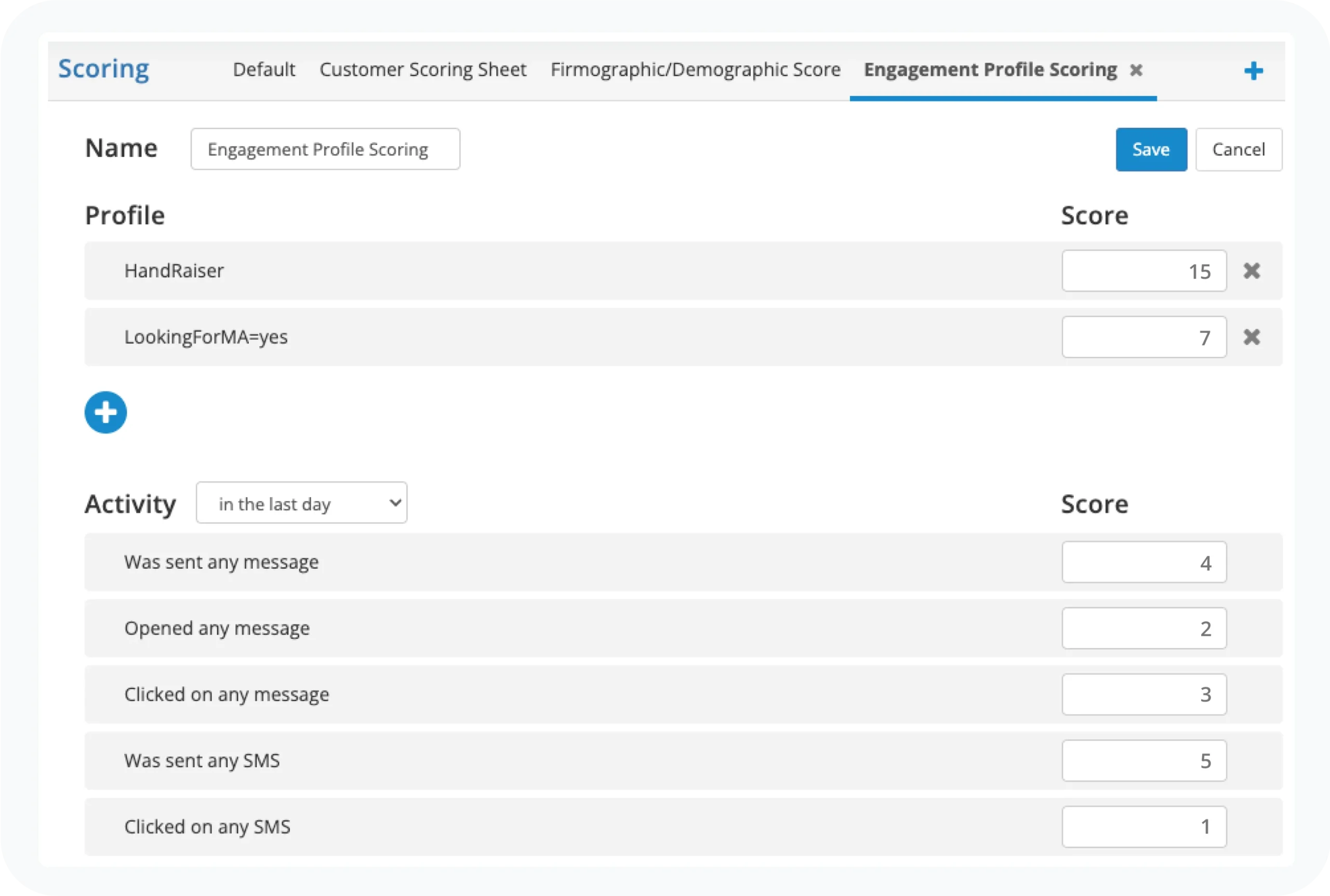
Task: Open the Activity time period dropdown
Action: point(301,503)
